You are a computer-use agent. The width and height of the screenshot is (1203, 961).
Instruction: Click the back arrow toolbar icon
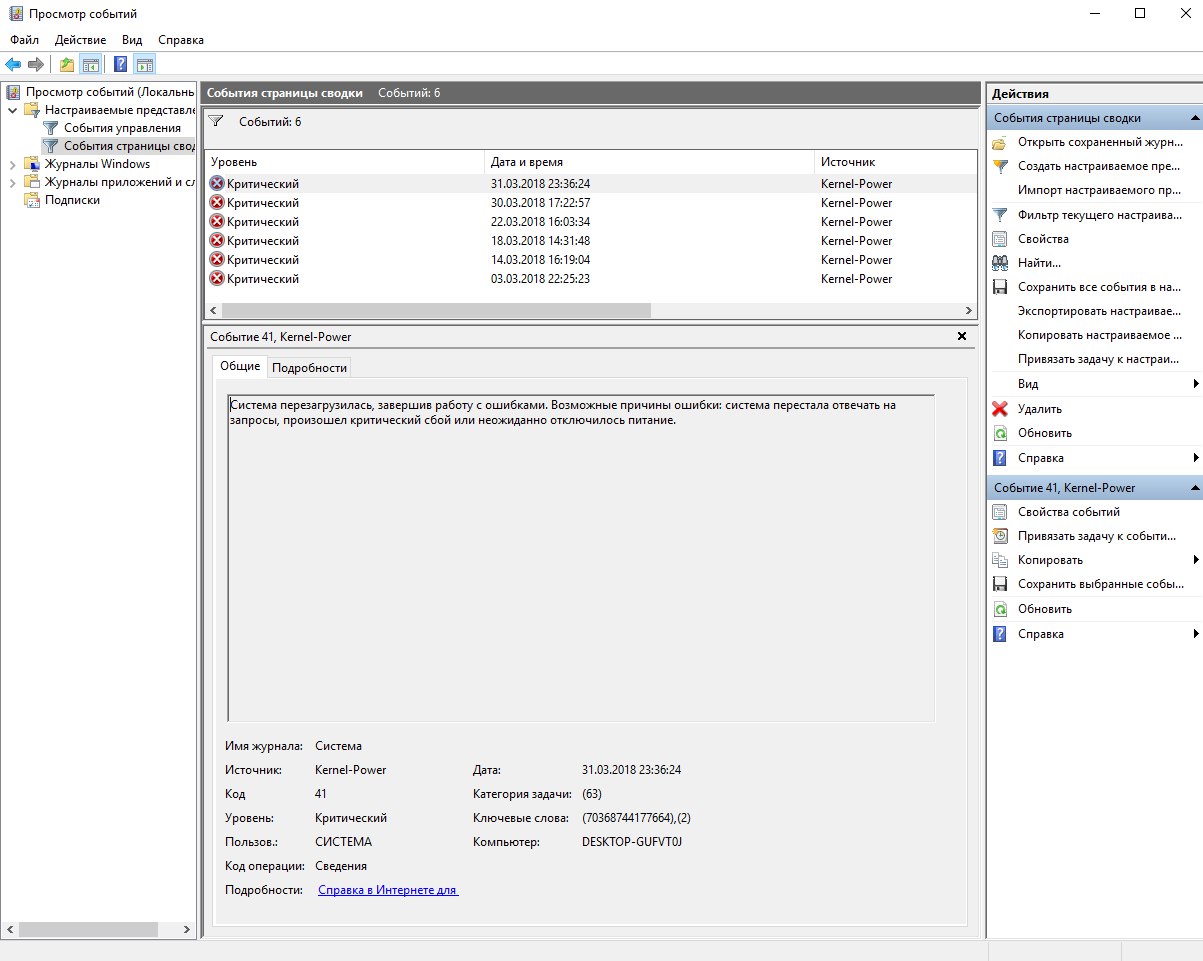coord(13,65)
